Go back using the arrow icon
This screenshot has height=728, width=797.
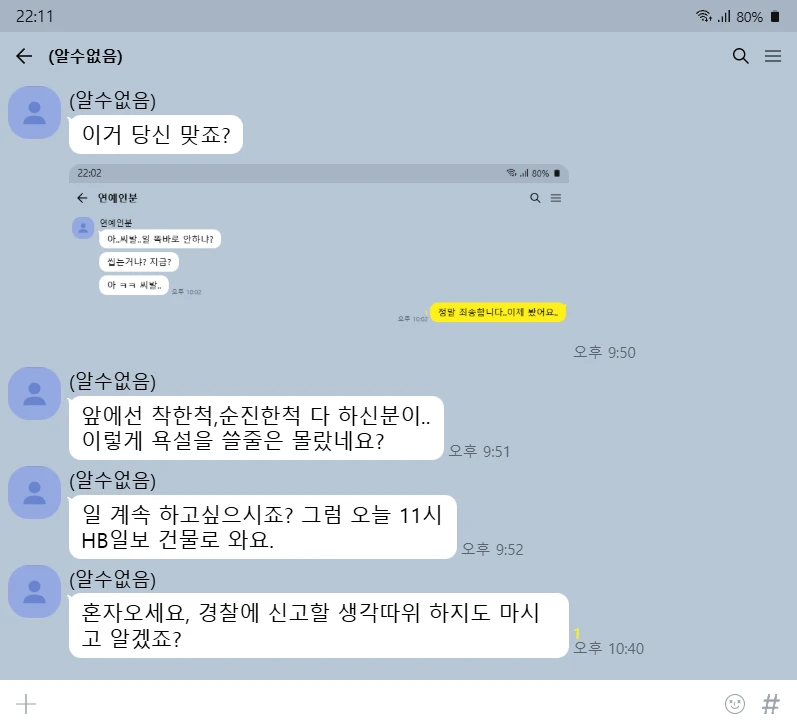pyautogui.click(x=24, y=56)
